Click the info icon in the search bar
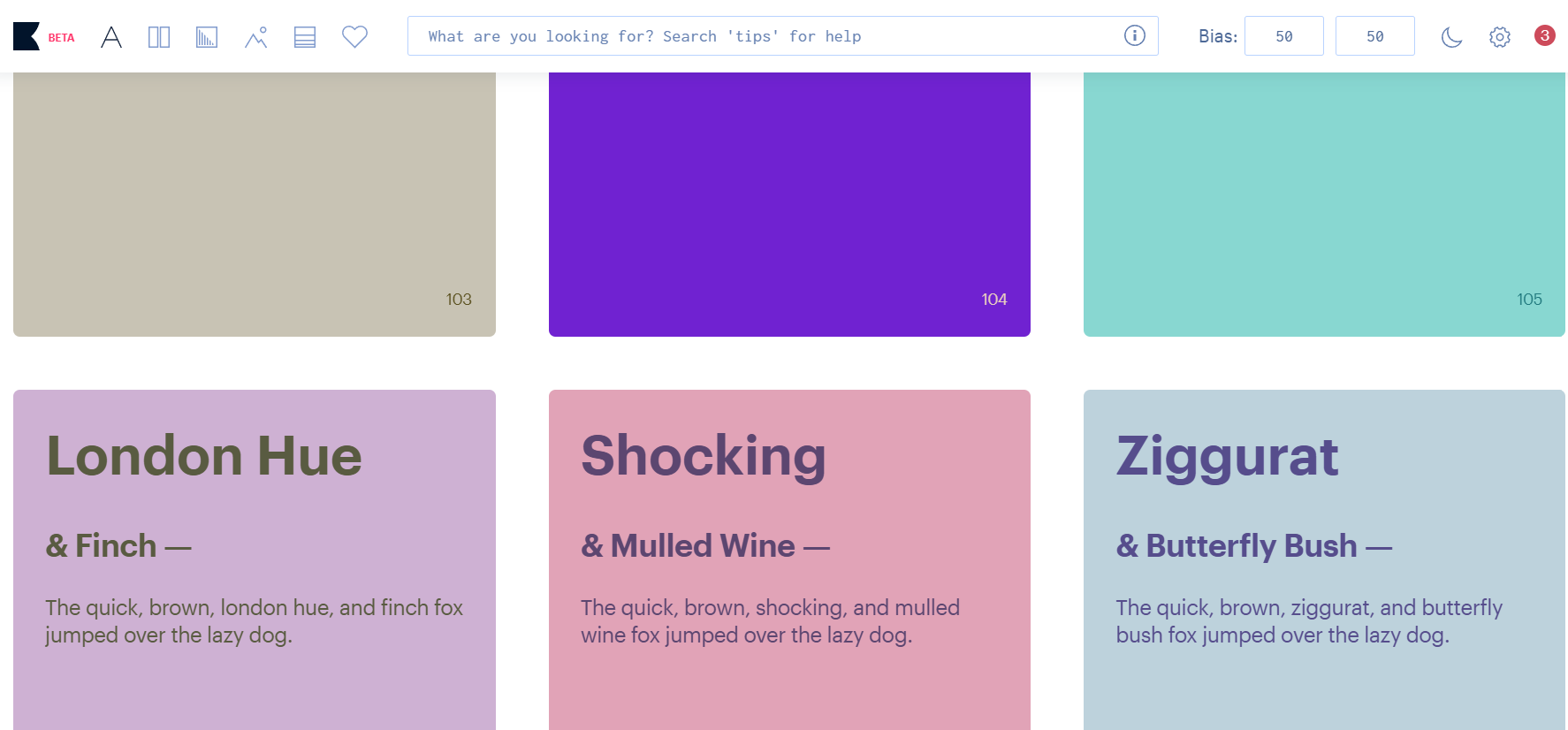Screen dimensions: 1568x730 coord(1134,36)
